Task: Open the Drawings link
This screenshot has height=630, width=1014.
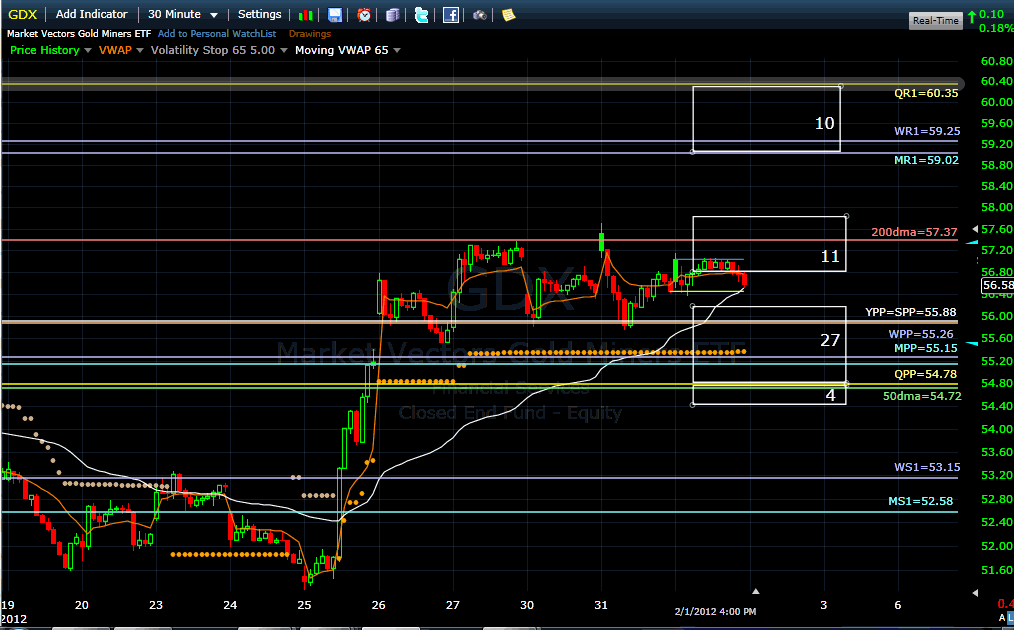Action: [310, 34]
